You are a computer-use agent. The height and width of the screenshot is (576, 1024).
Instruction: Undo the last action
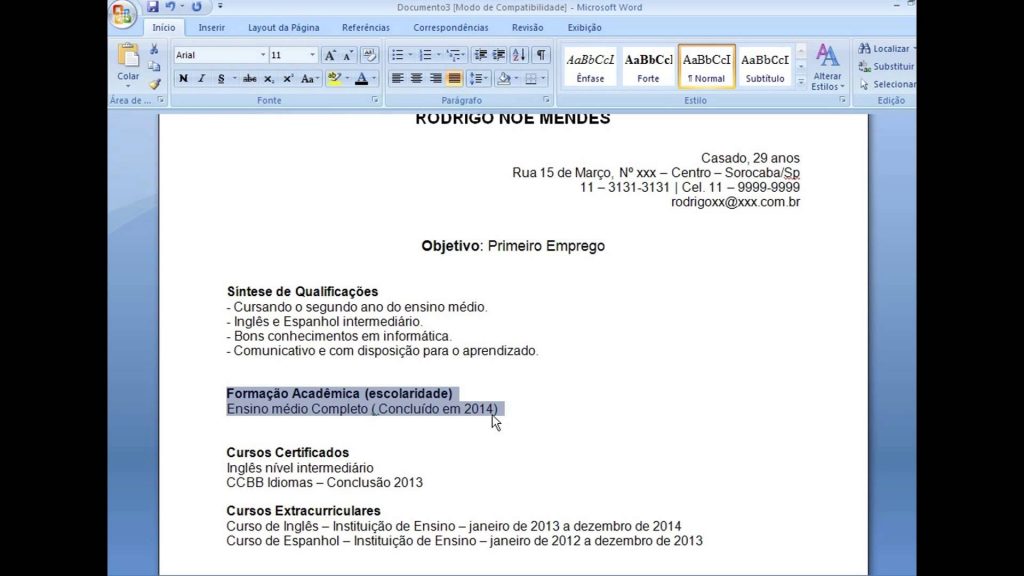pyautogui.click(x=170, y=7)
